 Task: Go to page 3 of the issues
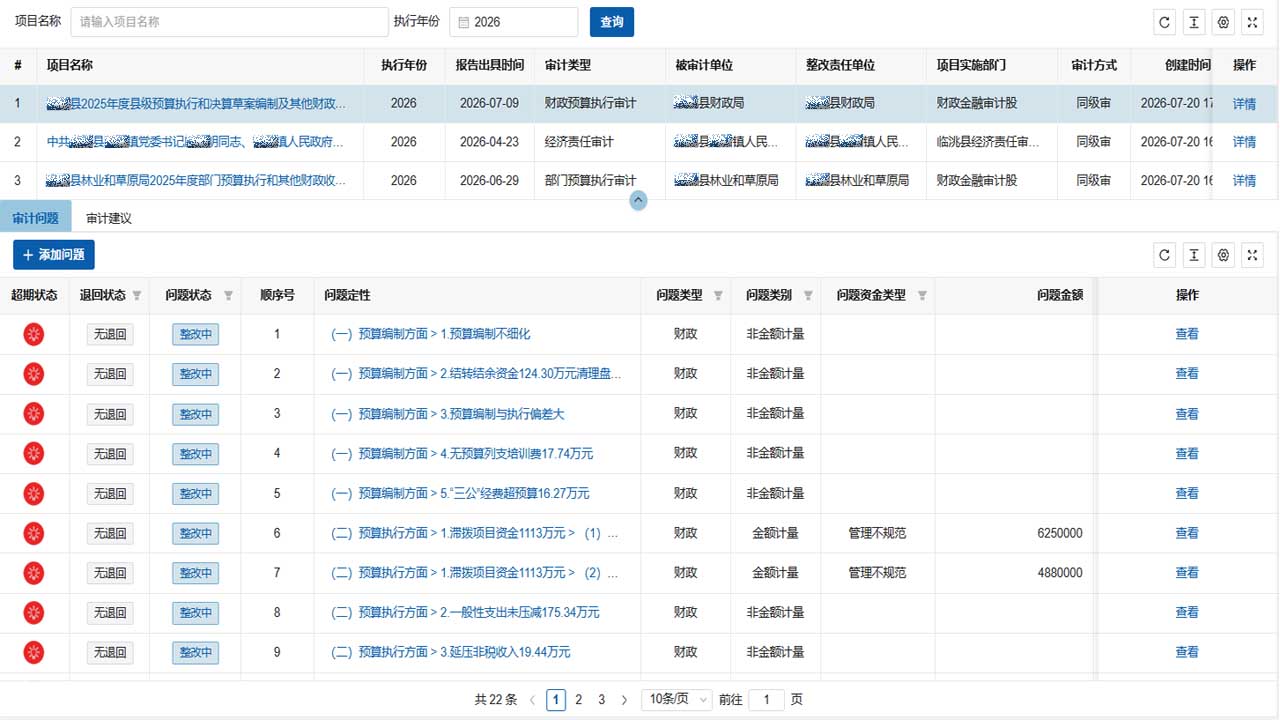(x=601, y=700)
